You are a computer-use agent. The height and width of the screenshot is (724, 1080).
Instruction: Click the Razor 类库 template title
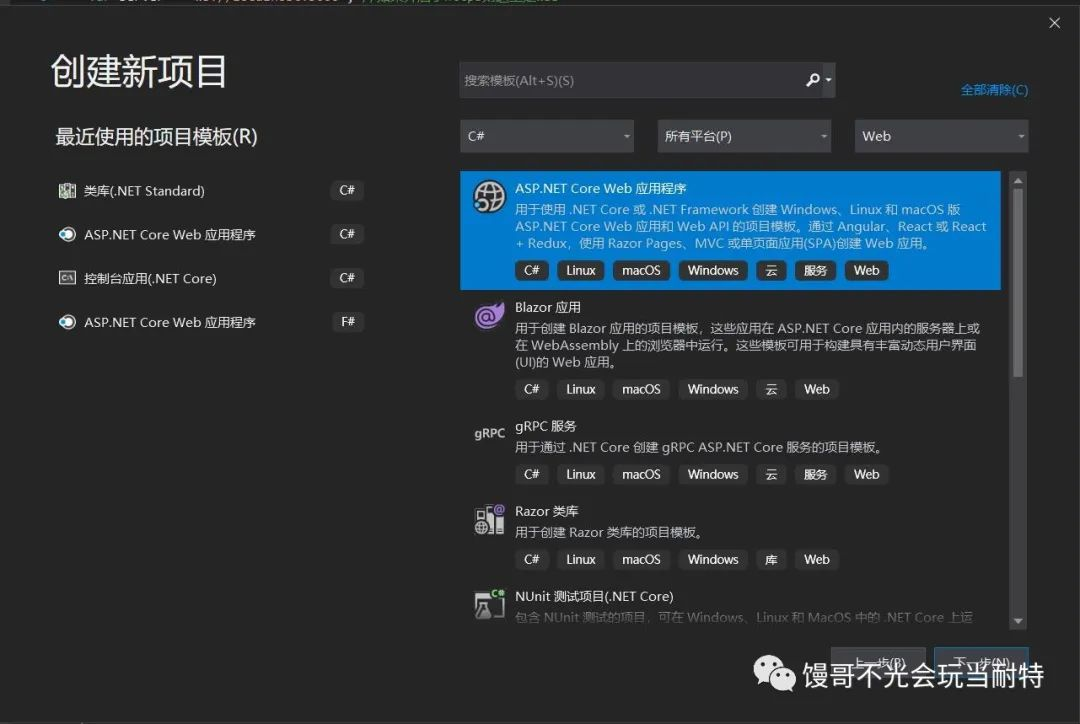(547, 511)
